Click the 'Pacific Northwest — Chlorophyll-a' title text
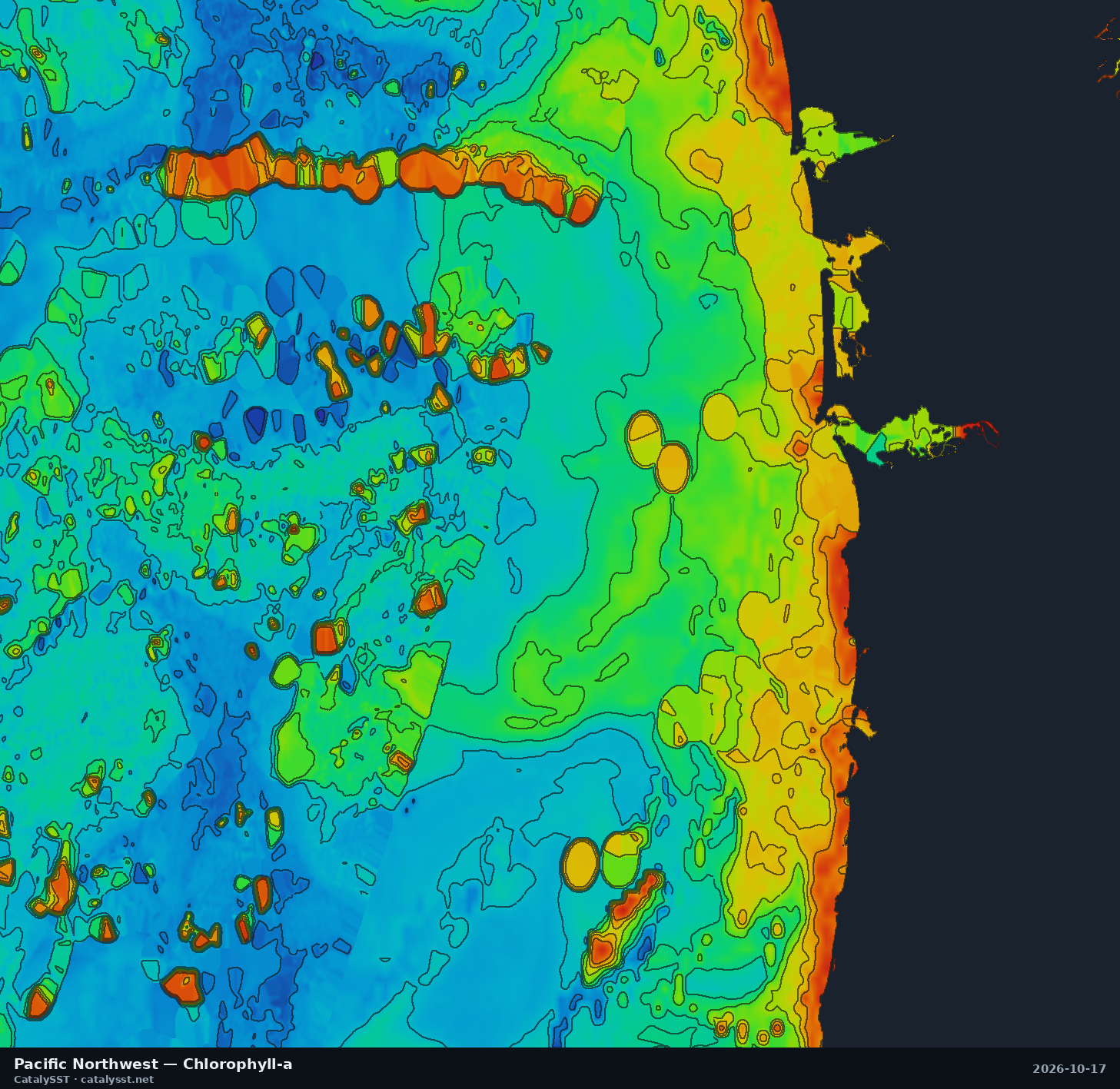1120x1089 pixels. click(x=153, y=1064)
